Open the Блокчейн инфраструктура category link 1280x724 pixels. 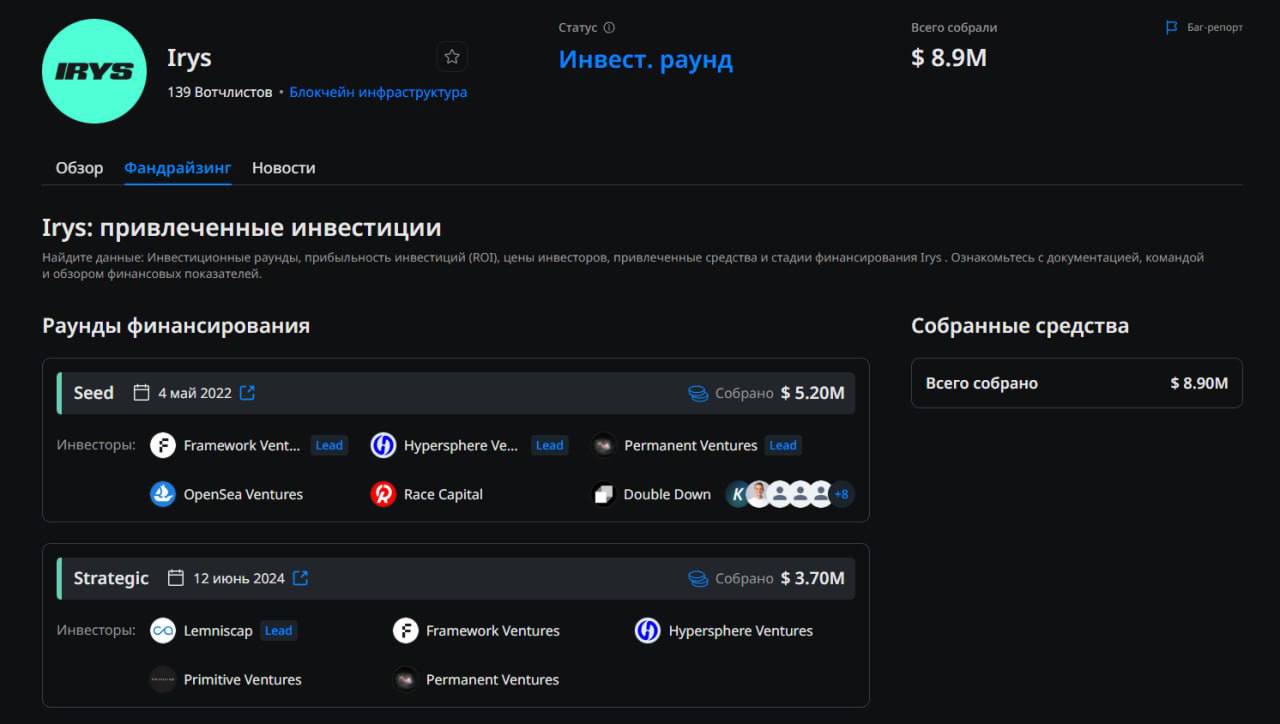(378, 92)
